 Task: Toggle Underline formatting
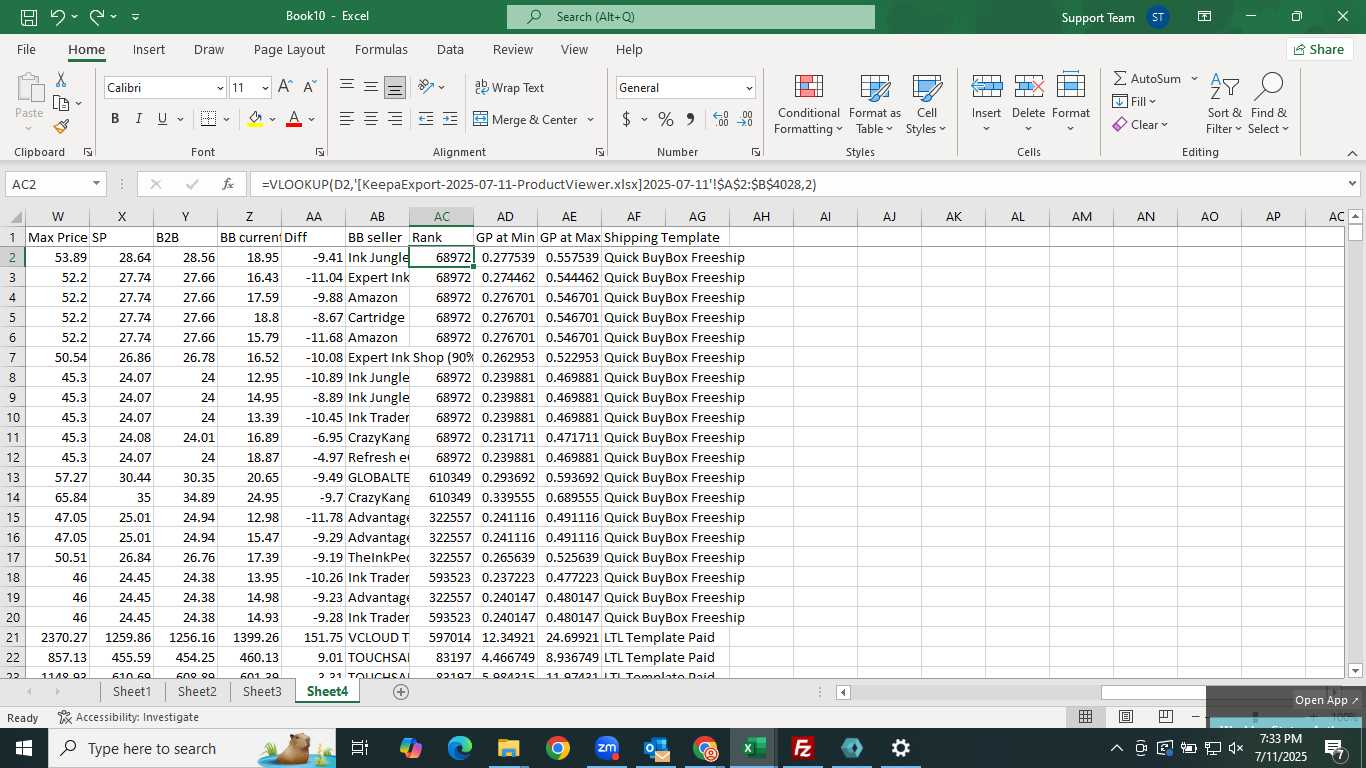(162, 119)
